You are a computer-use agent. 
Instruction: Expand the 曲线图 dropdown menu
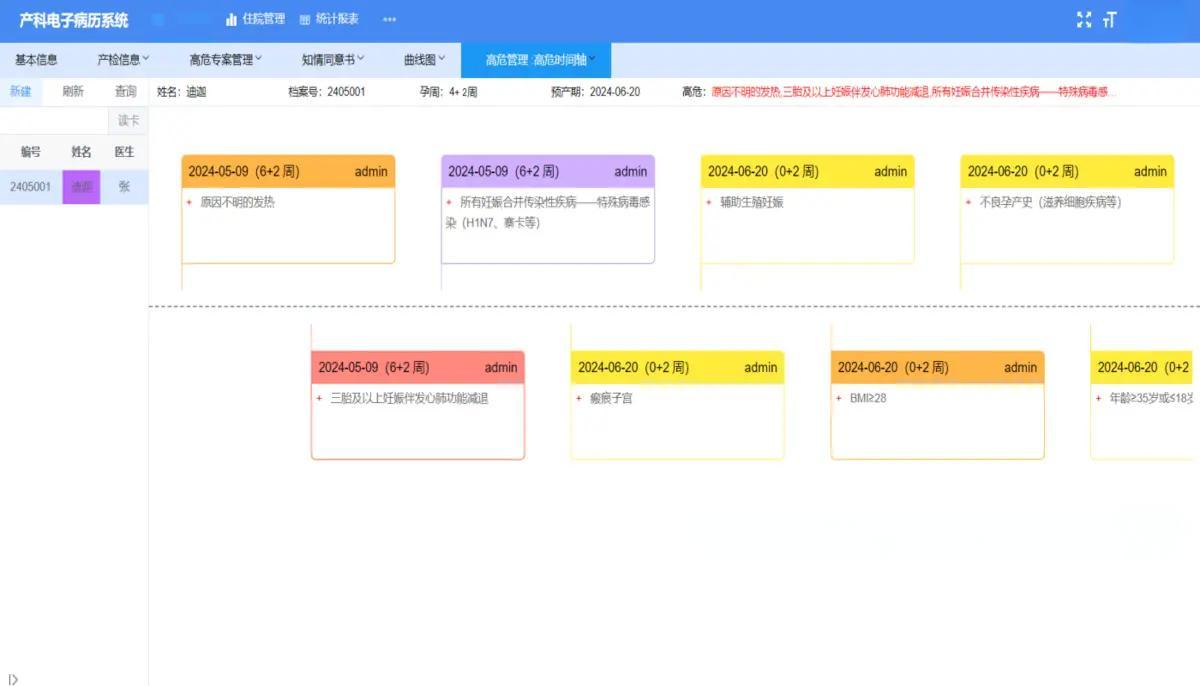click(x=425, y=60)
